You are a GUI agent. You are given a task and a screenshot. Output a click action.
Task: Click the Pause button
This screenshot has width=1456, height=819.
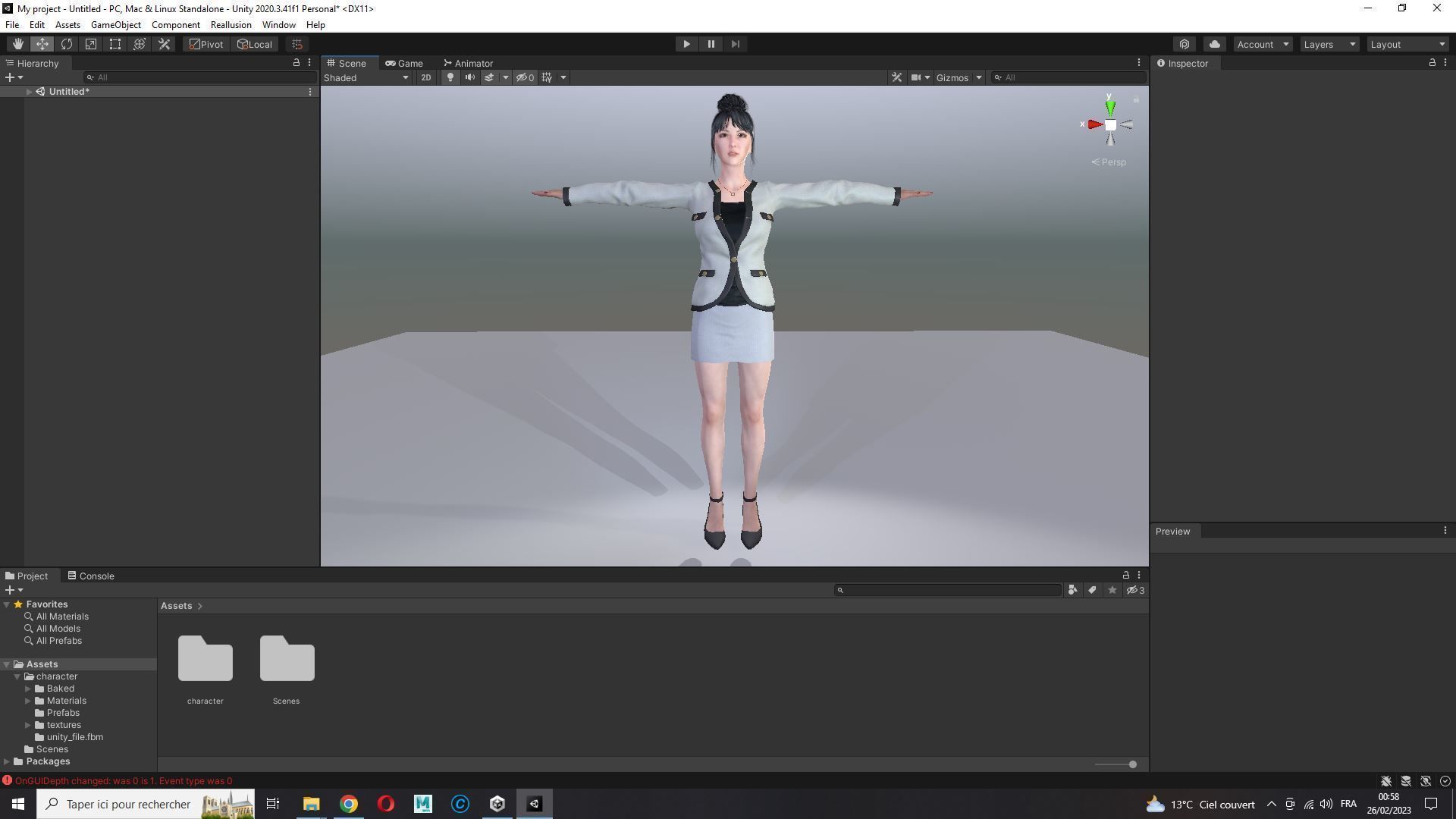pos(711,44)
